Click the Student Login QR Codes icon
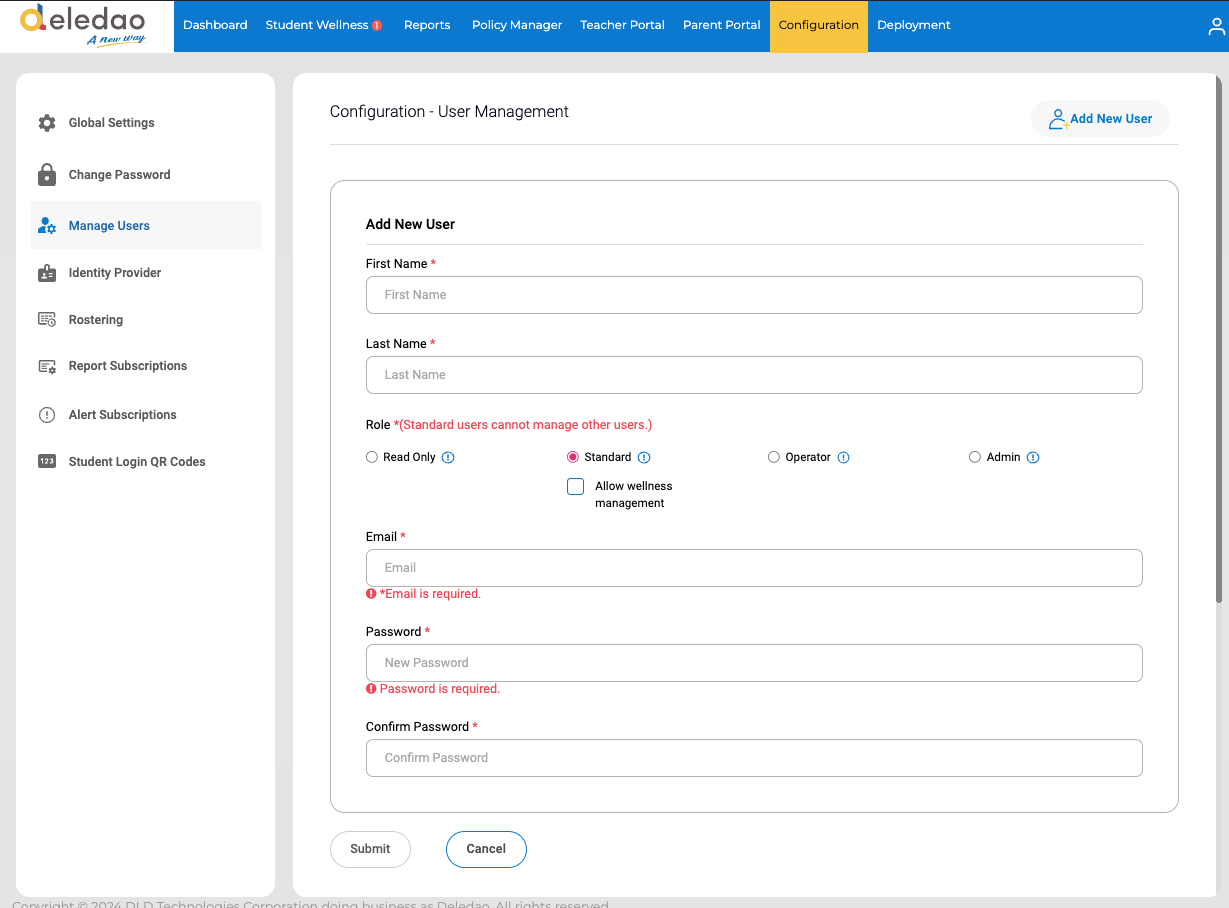1229x908 pixels. pyautogui.click(x=47, y=462)
